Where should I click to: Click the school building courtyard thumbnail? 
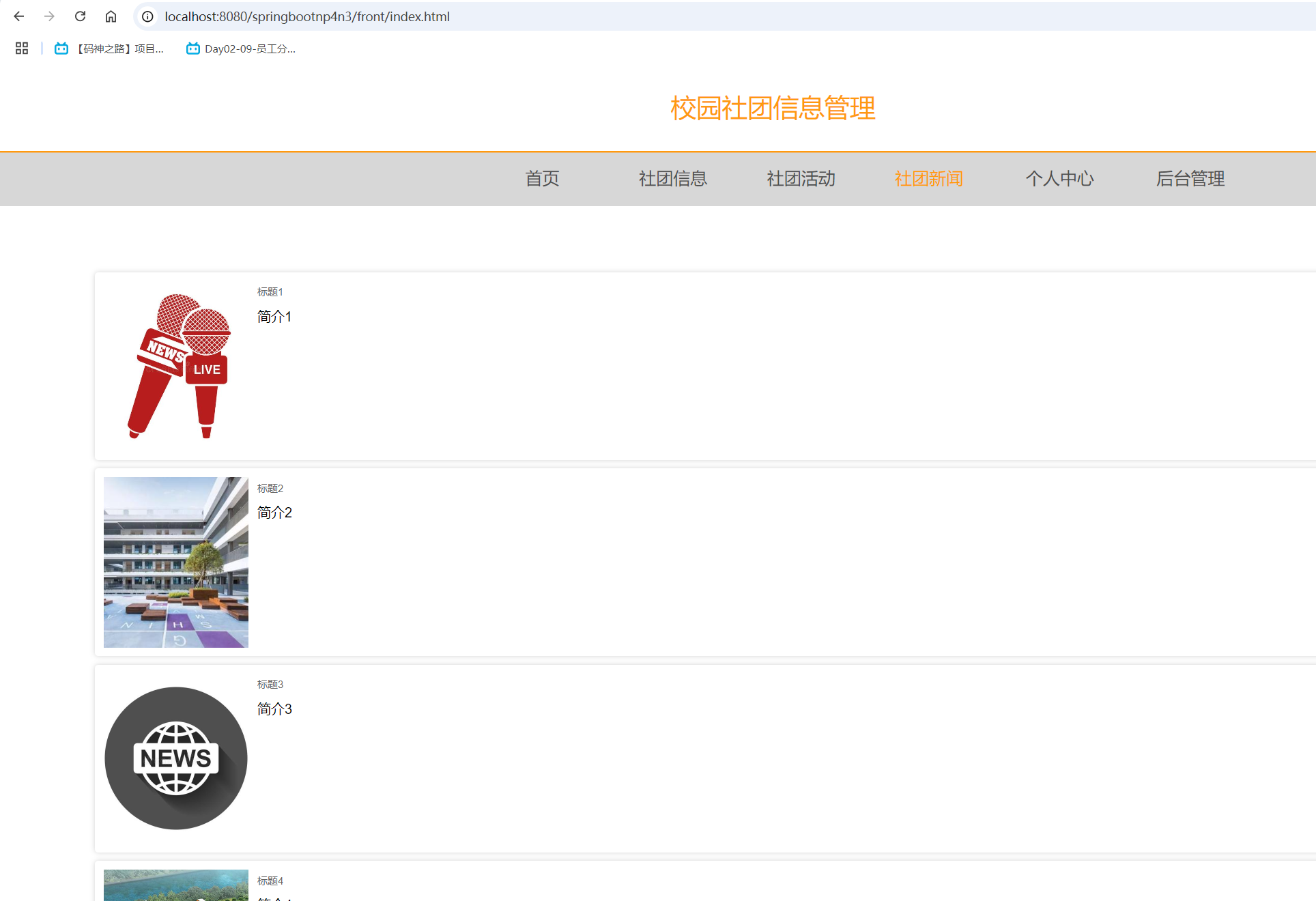176,562
